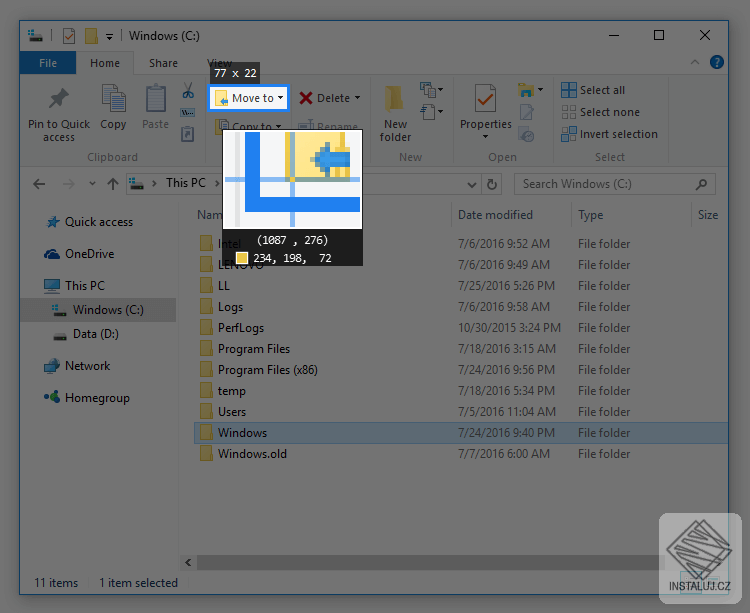Select the Windows.old folder
Screen dimensions: 750x613
point(253,454)
